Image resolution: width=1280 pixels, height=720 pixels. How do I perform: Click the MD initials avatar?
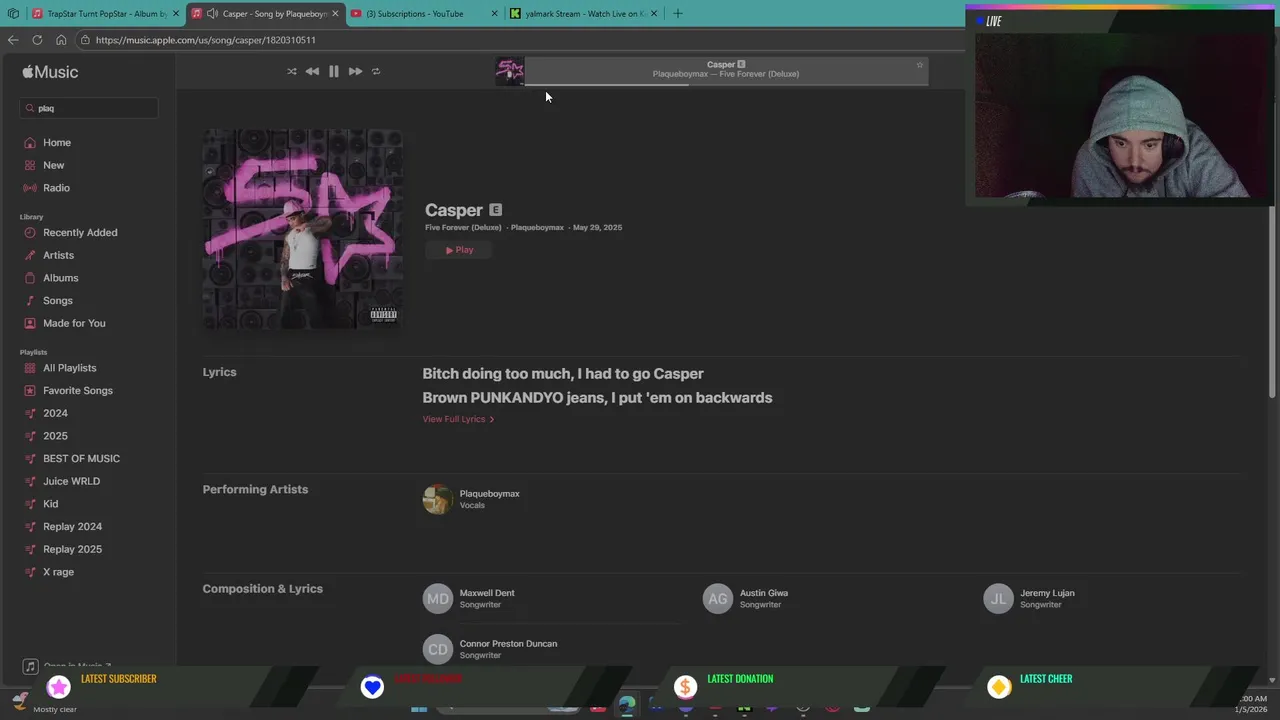click(438, 599)
